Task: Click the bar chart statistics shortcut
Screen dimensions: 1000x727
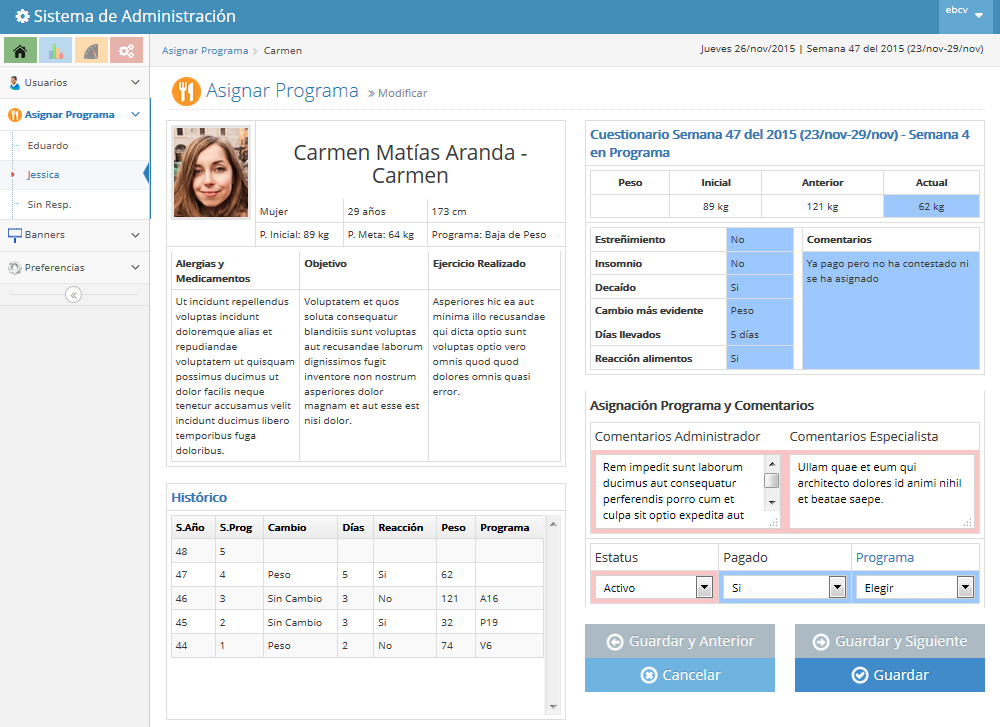Action: (x=56, y=50)
